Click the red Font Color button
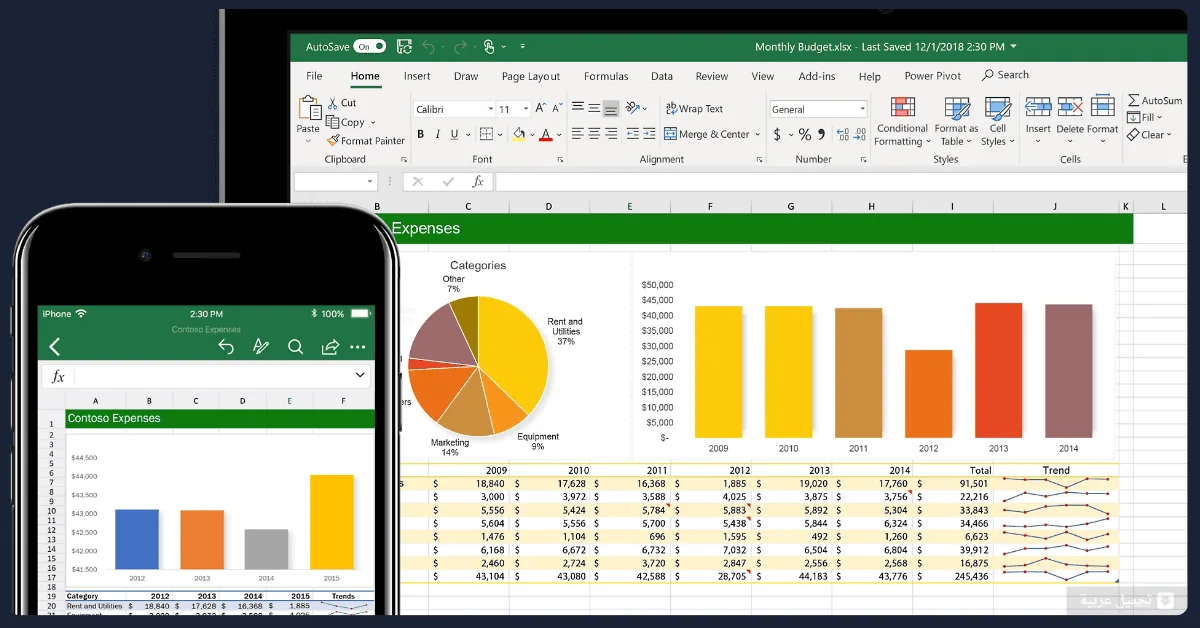 click(548, 134)
